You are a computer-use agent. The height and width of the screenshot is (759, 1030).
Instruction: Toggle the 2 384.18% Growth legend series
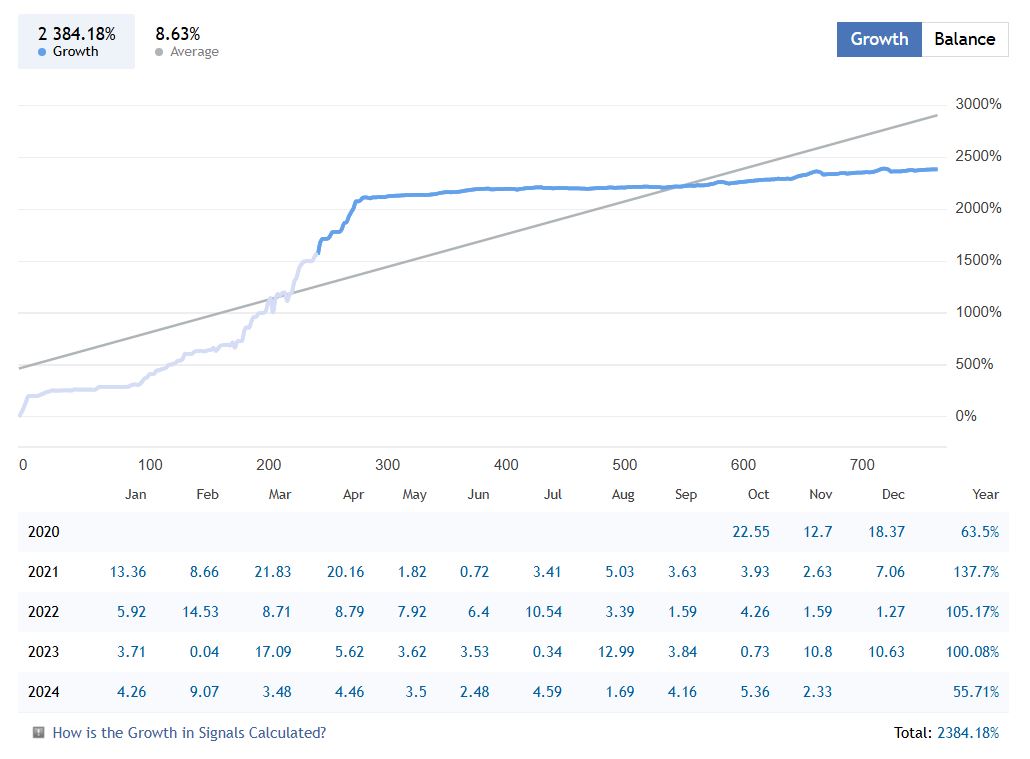pyautogui.click(x=76, y=42)
